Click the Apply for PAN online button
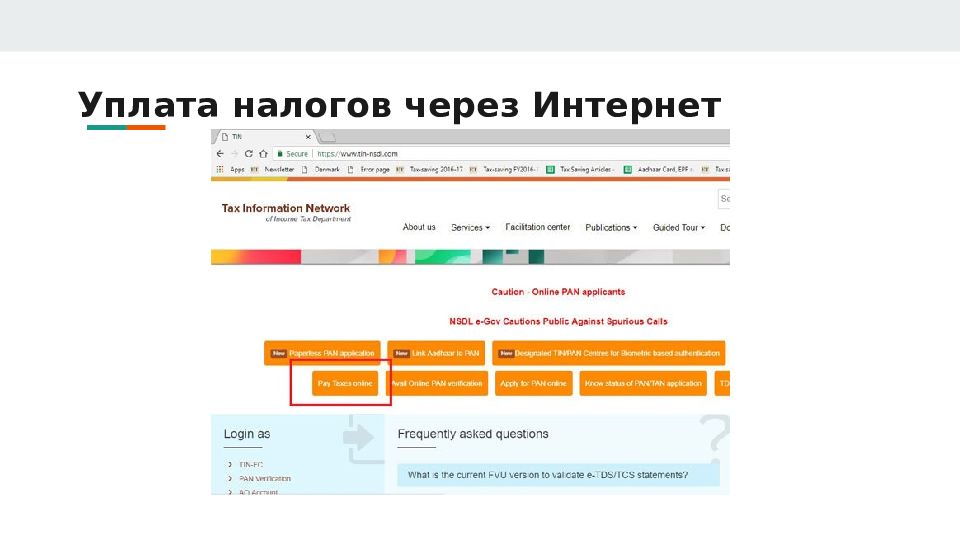Image resolution: width=960 pixels, height=540 pixels. pyautogui.click(x=533, y=383)
